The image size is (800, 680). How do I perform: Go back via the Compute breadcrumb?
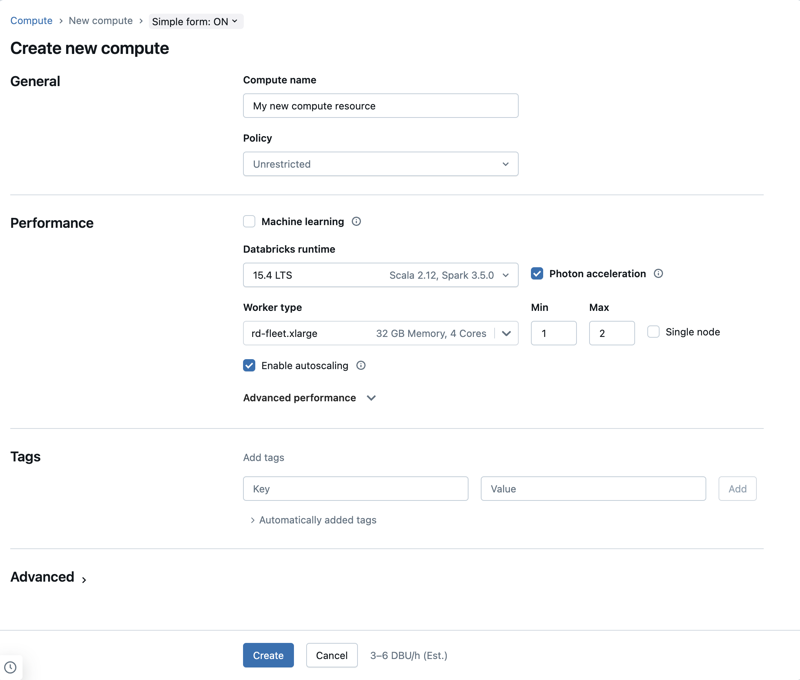31,20
